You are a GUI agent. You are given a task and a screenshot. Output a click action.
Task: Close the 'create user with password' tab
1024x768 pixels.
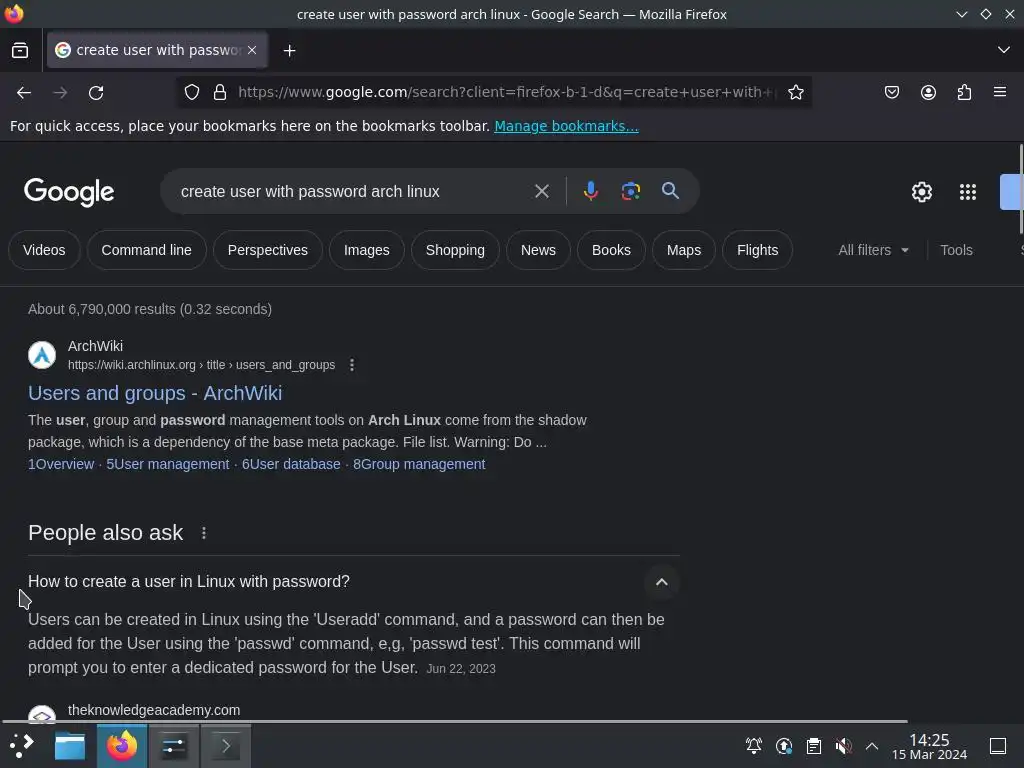click(252, 50)
